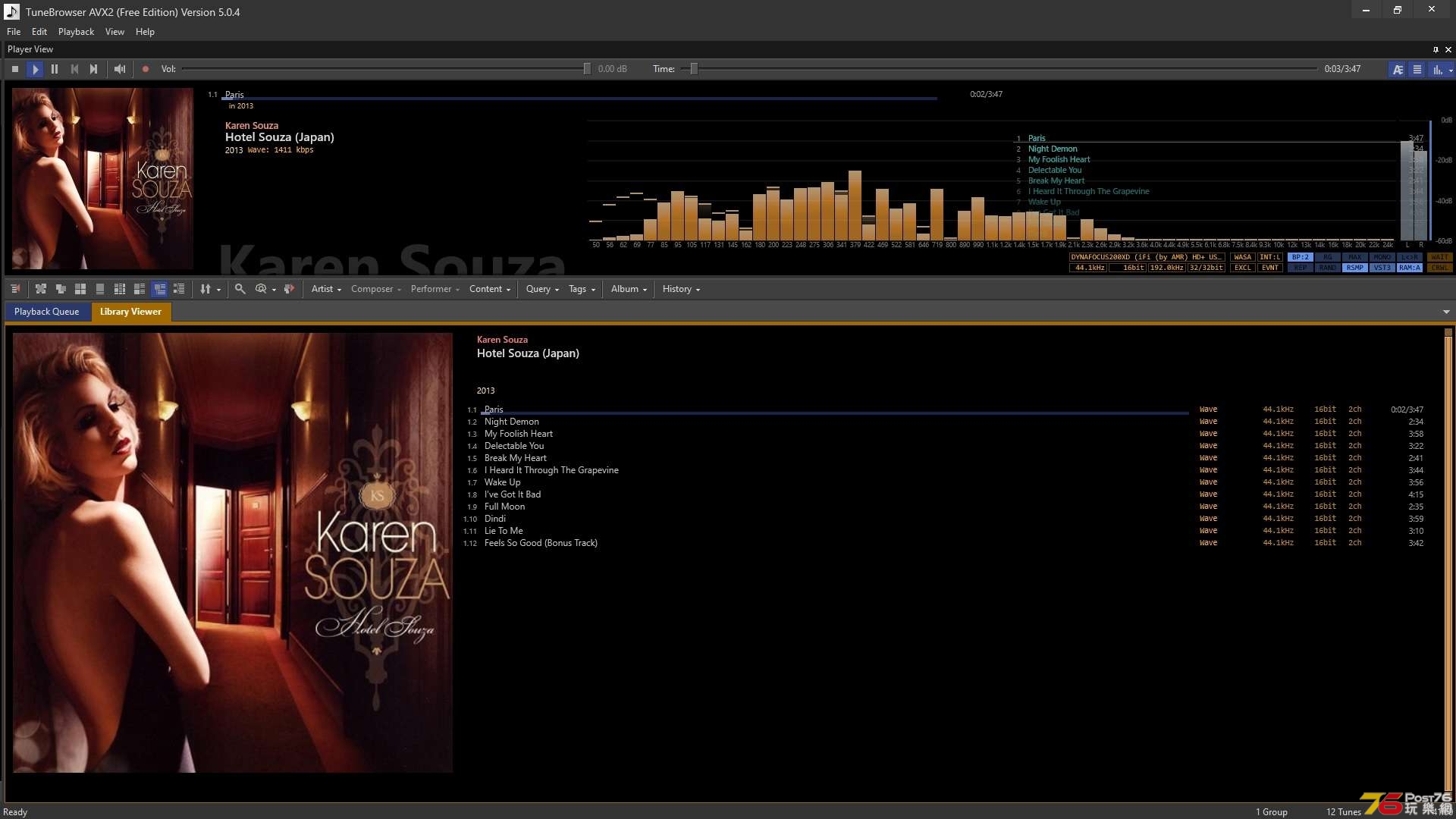
Task: Click the tag filter icon before Artist
Action: 289,289
